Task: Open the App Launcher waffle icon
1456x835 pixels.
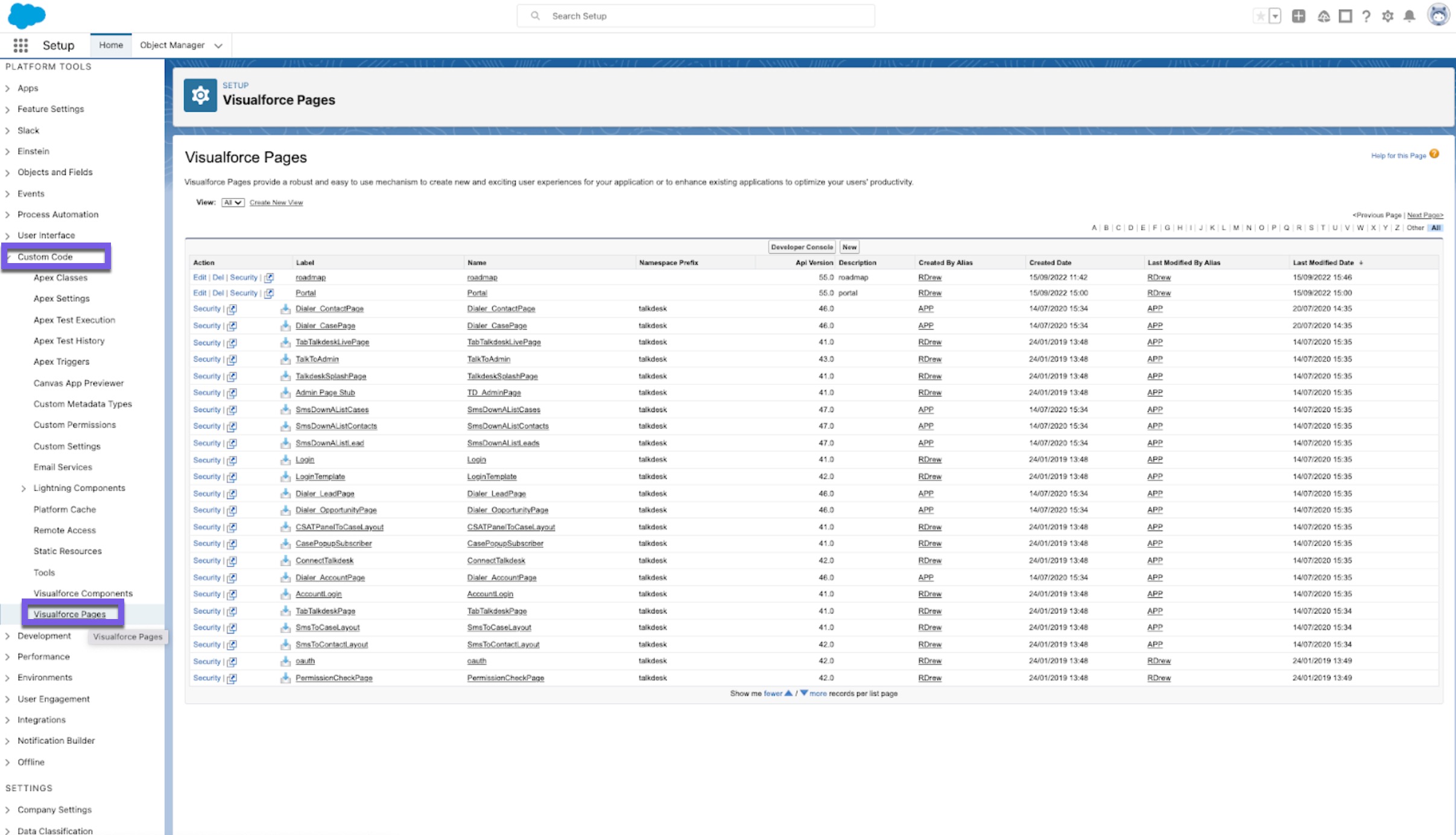Action: pyautogui.click(x=20, y=45)
